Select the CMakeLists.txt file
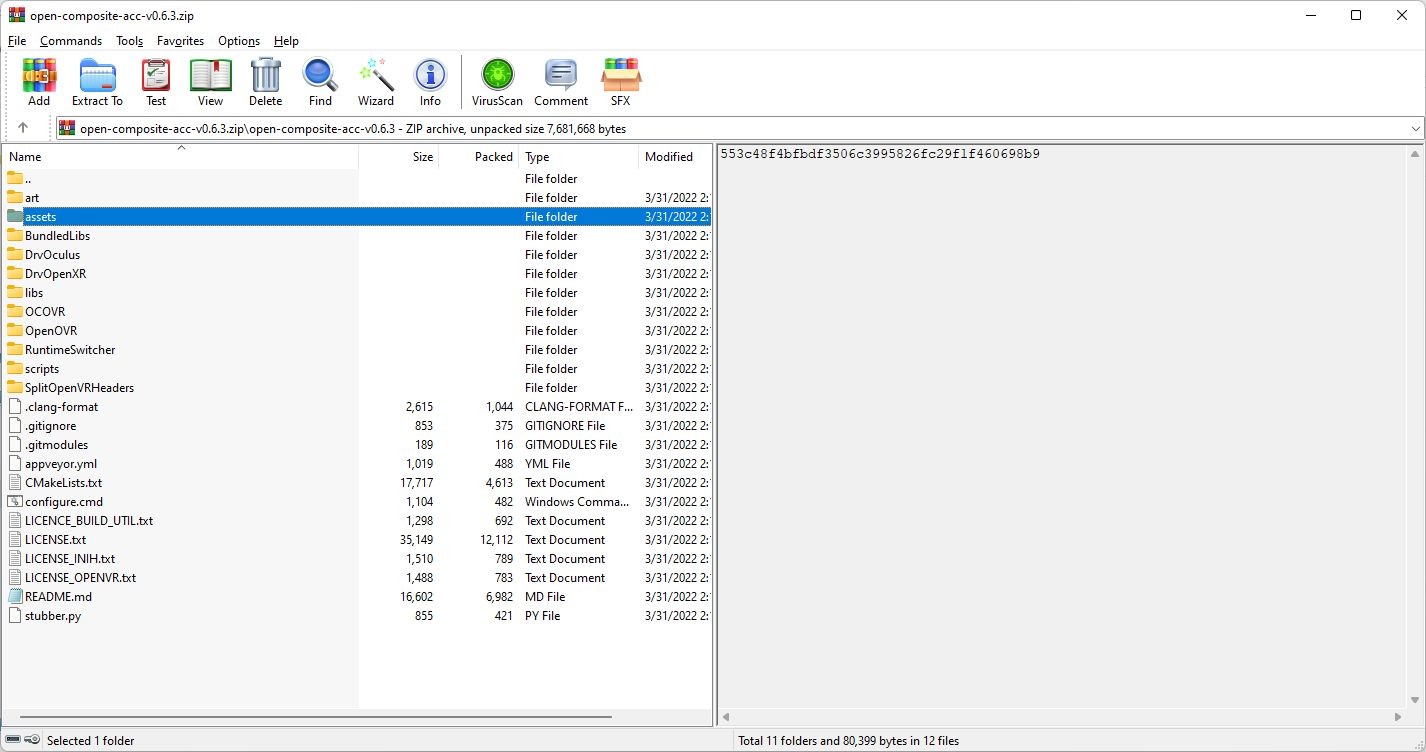This screenshot has width=1426, height=752. (x=357, y=483)
